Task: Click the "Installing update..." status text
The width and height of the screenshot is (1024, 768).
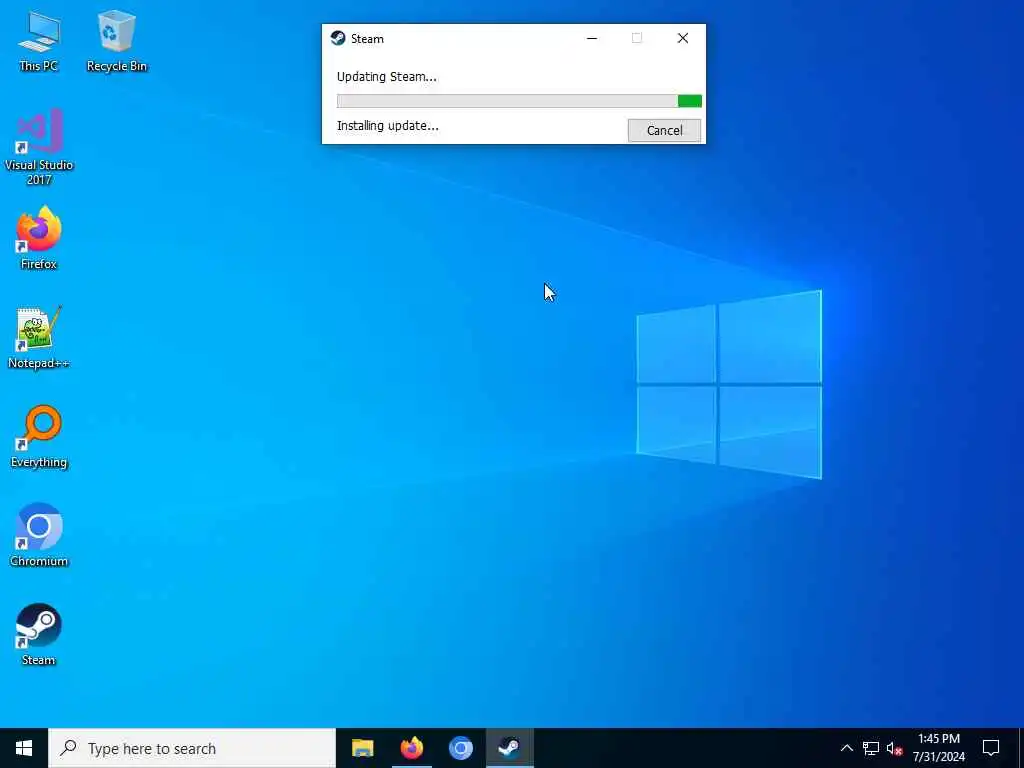Action: click(x=387, y=125)
